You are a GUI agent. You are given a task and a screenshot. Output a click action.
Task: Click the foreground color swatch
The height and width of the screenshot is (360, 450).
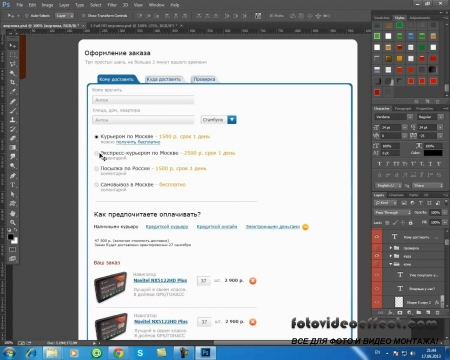pos(11,237)
